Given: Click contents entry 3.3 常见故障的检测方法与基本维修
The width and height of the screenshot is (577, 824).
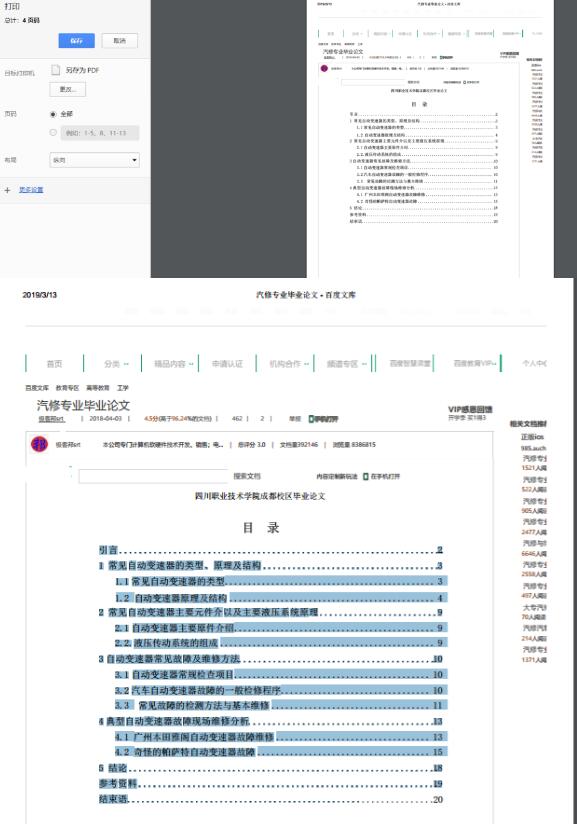Looking at the screenshot, I should click(x=281, y=705).
